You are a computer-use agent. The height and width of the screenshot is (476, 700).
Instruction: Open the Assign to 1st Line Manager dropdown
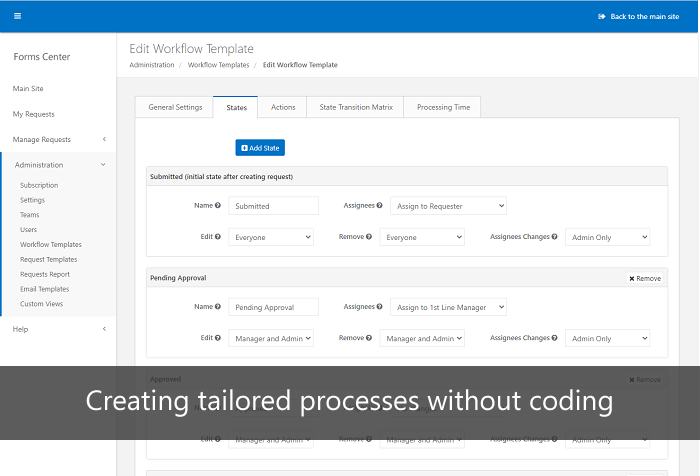click(449, 307)
